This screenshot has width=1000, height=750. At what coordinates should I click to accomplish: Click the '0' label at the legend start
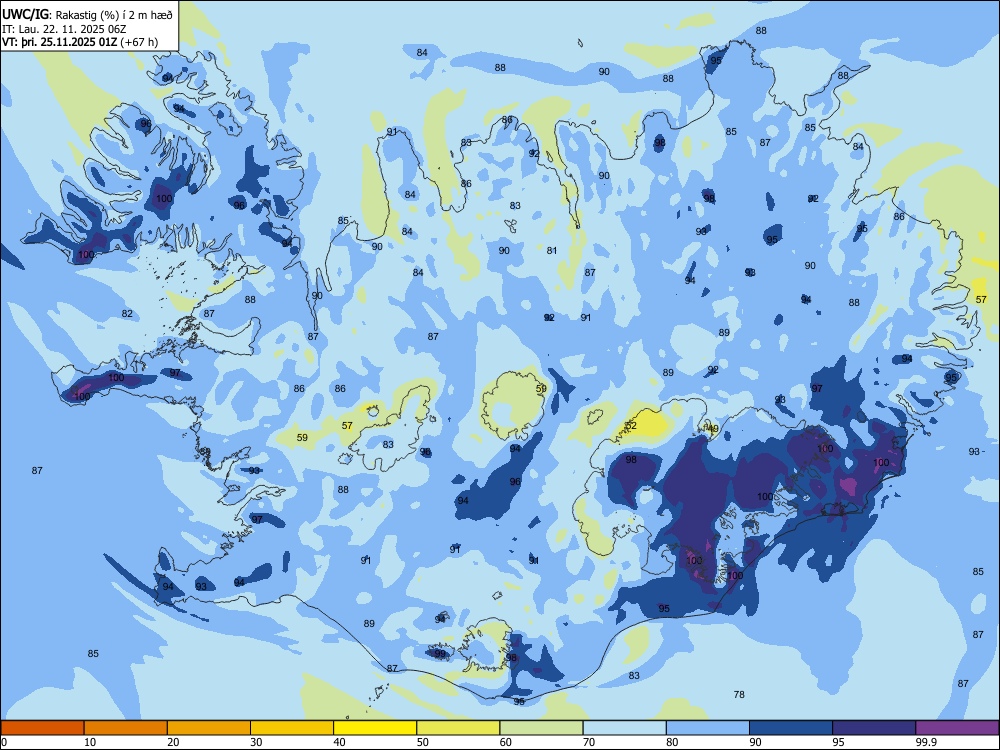(4, 742)
